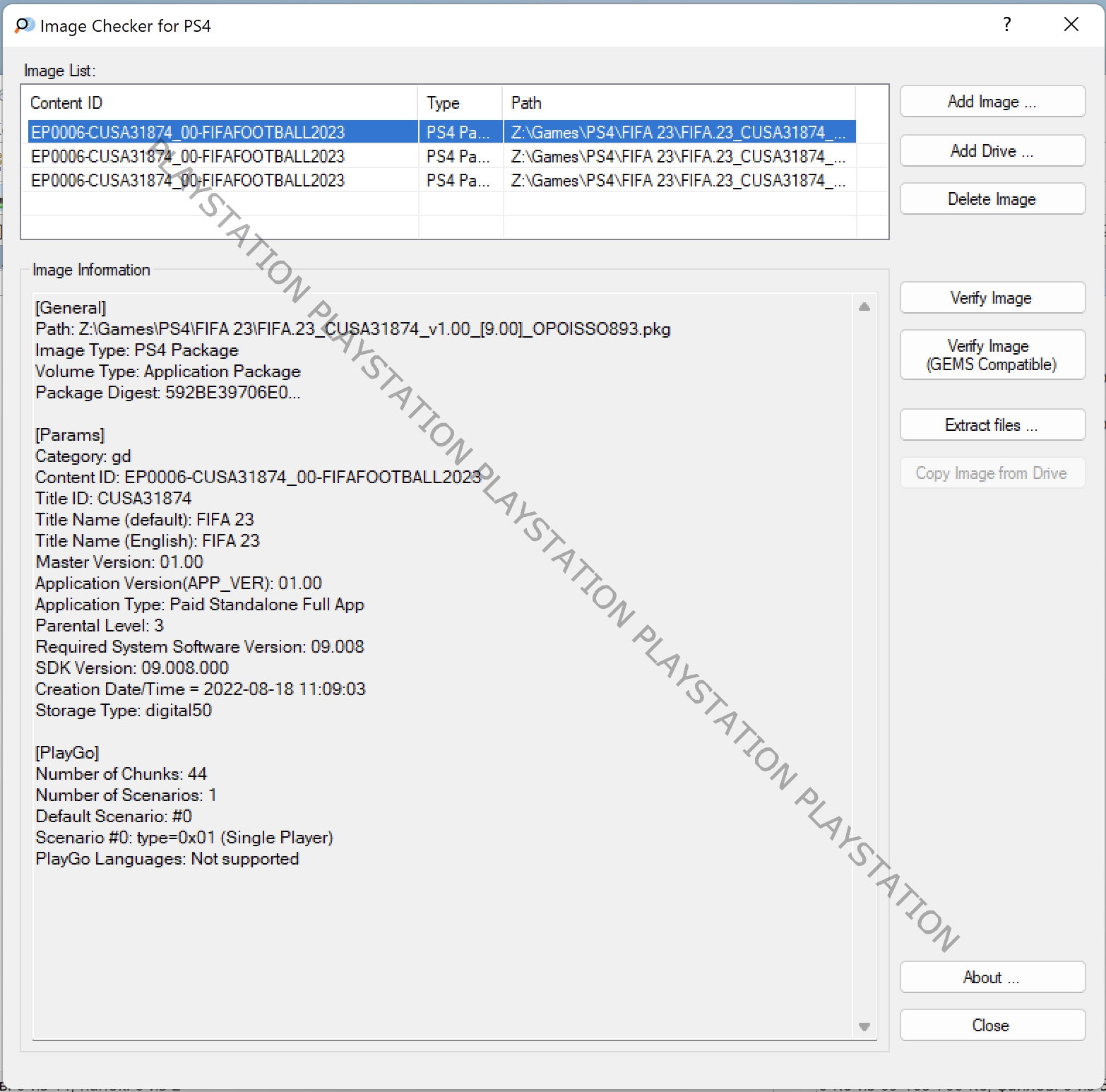Click the Path column header
1106x1092 pixels.
pyautogui.click(x=678, y=103)
